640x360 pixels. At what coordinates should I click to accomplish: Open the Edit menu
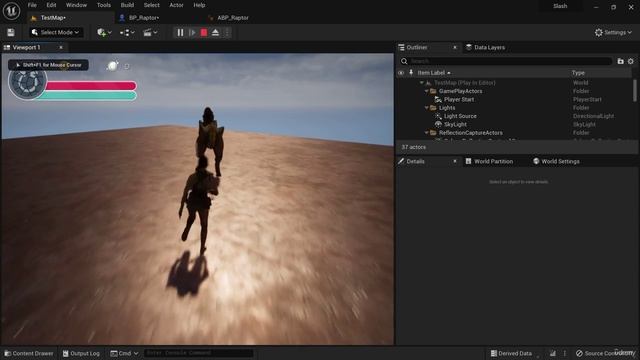[51, 5]
